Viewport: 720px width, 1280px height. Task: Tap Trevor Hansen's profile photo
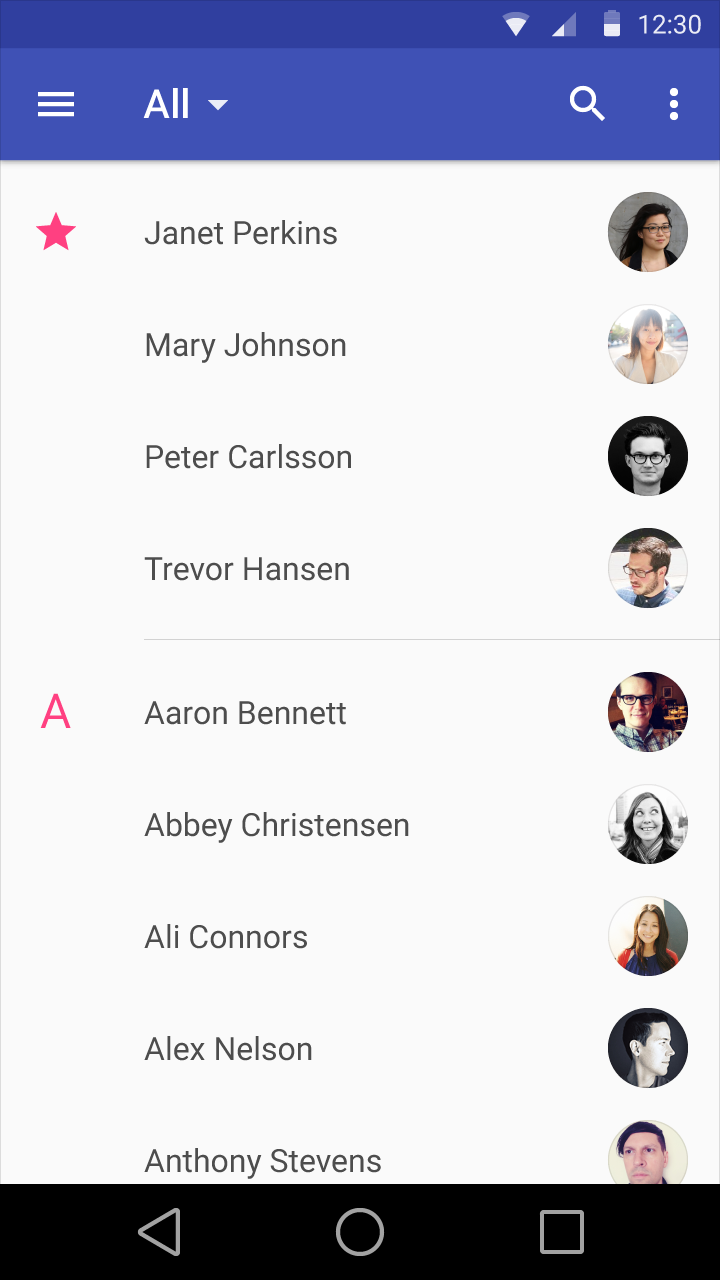click(648, 568)
